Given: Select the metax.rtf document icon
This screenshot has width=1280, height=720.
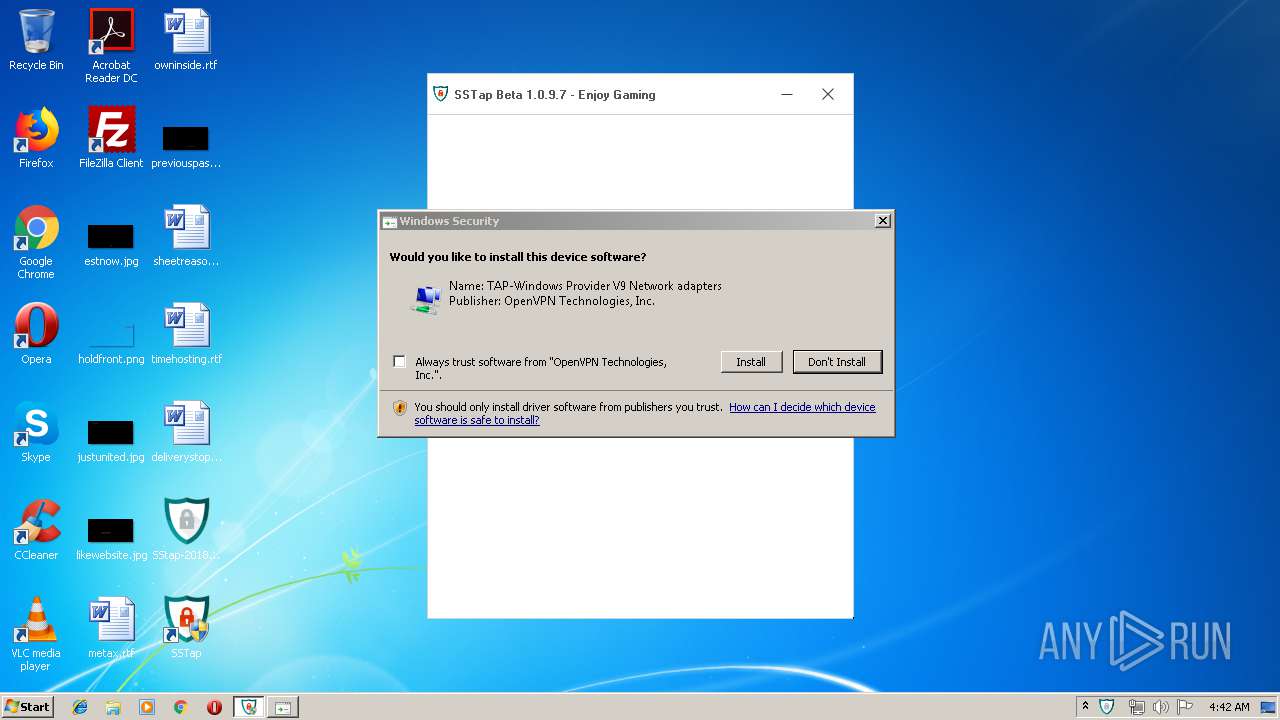Looking at the screenshot, I should tap(111, 628).
